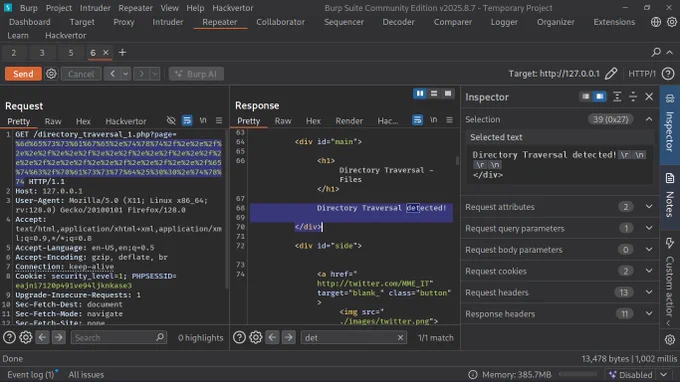Collapse the Selection section chevron

point(649,119)
